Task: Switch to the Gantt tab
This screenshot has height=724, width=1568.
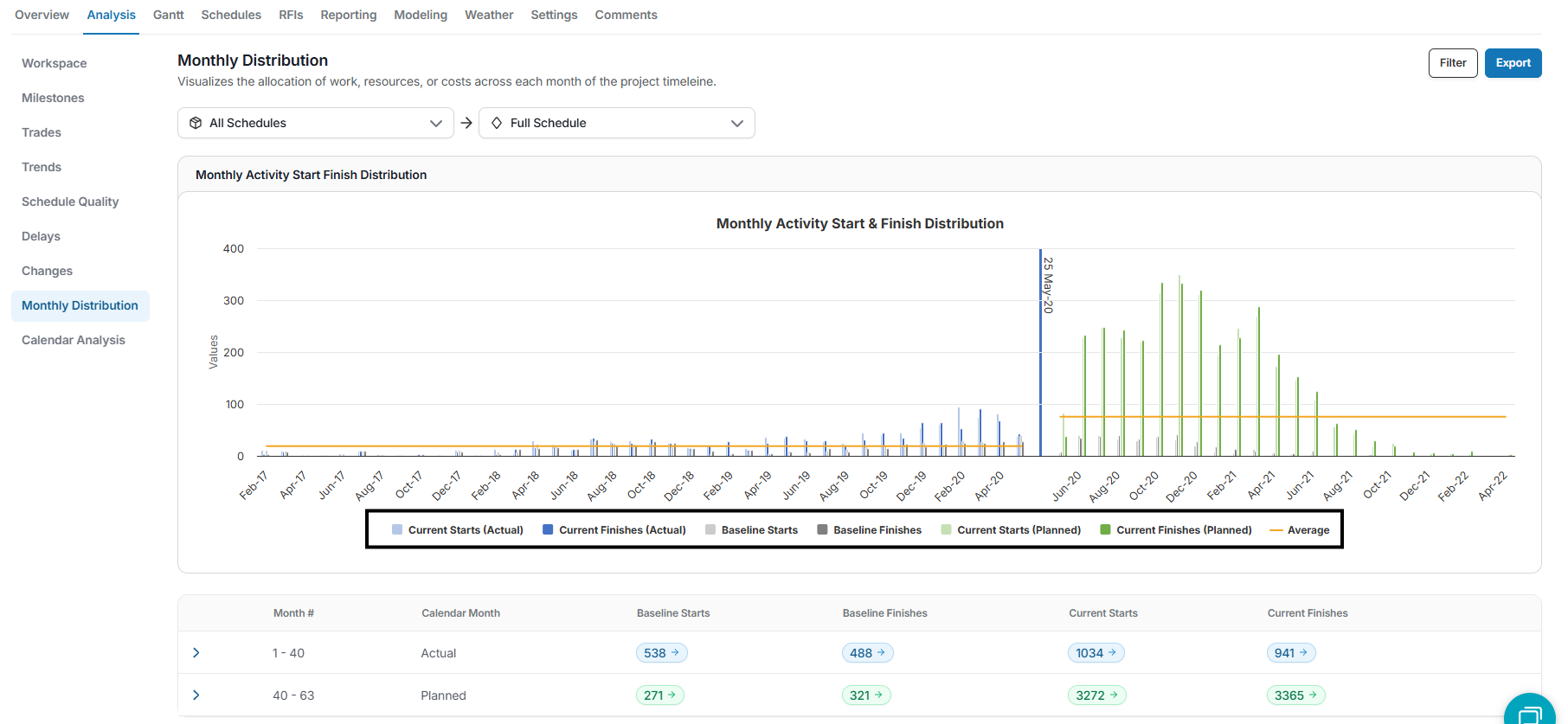Action: pos(169,15)
